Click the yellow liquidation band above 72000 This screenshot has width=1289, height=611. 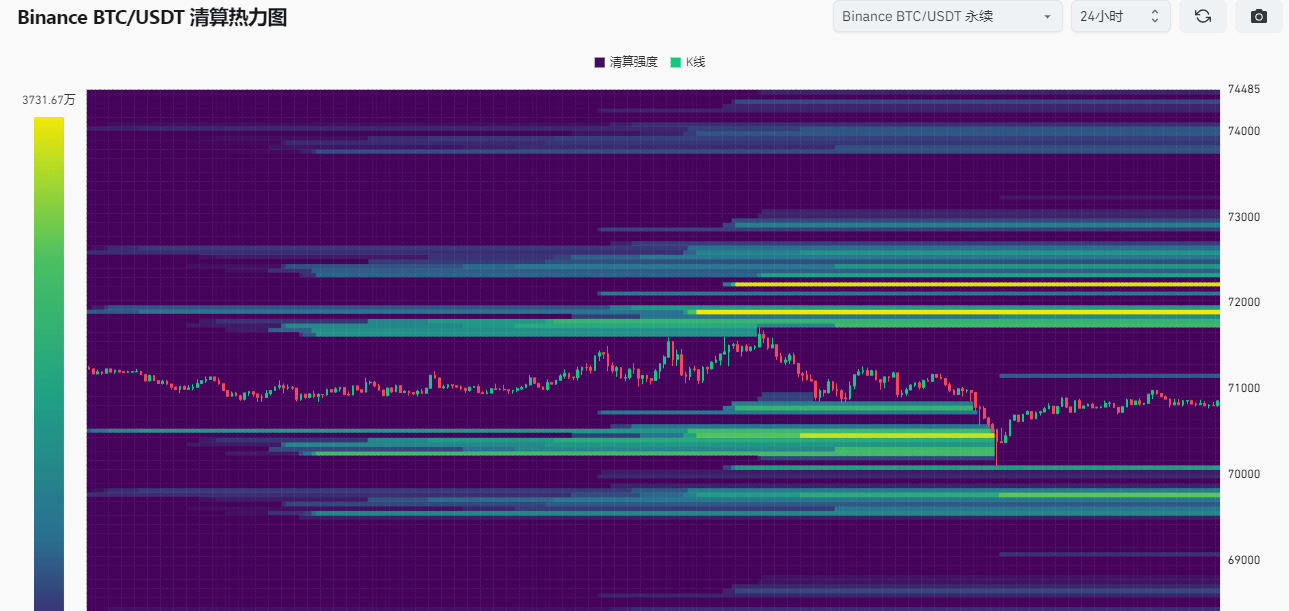(x=975, y=284)
